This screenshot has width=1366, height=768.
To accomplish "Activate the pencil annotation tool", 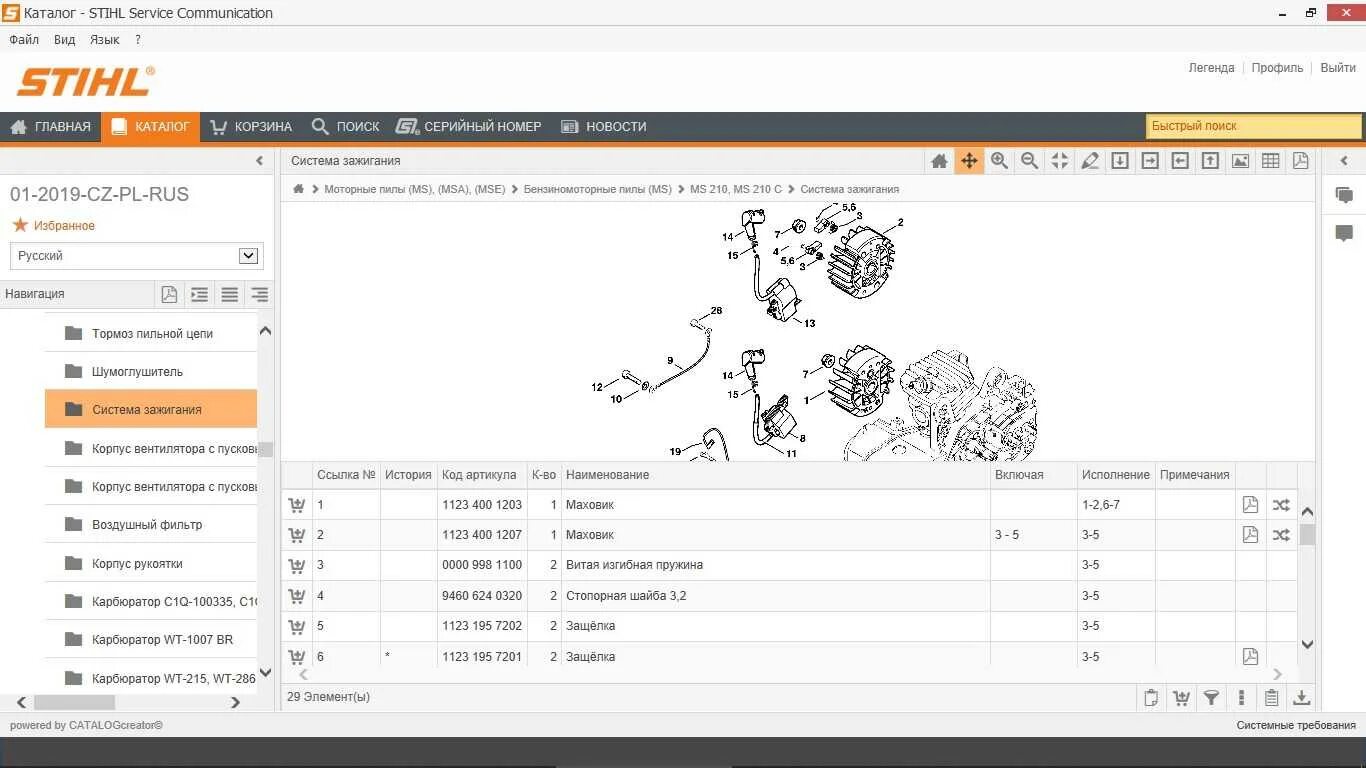I will (1090, 161).
